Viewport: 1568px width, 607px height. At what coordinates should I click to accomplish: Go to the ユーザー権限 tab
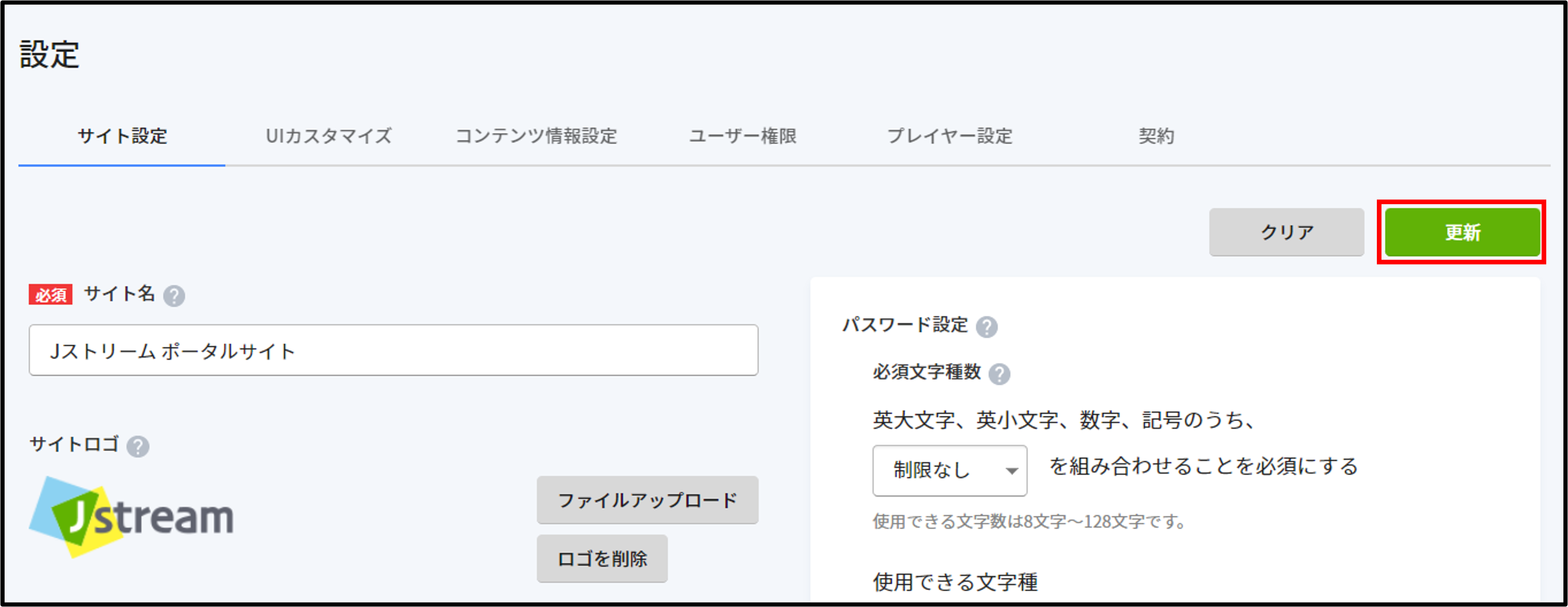click(x=743, y=136)
